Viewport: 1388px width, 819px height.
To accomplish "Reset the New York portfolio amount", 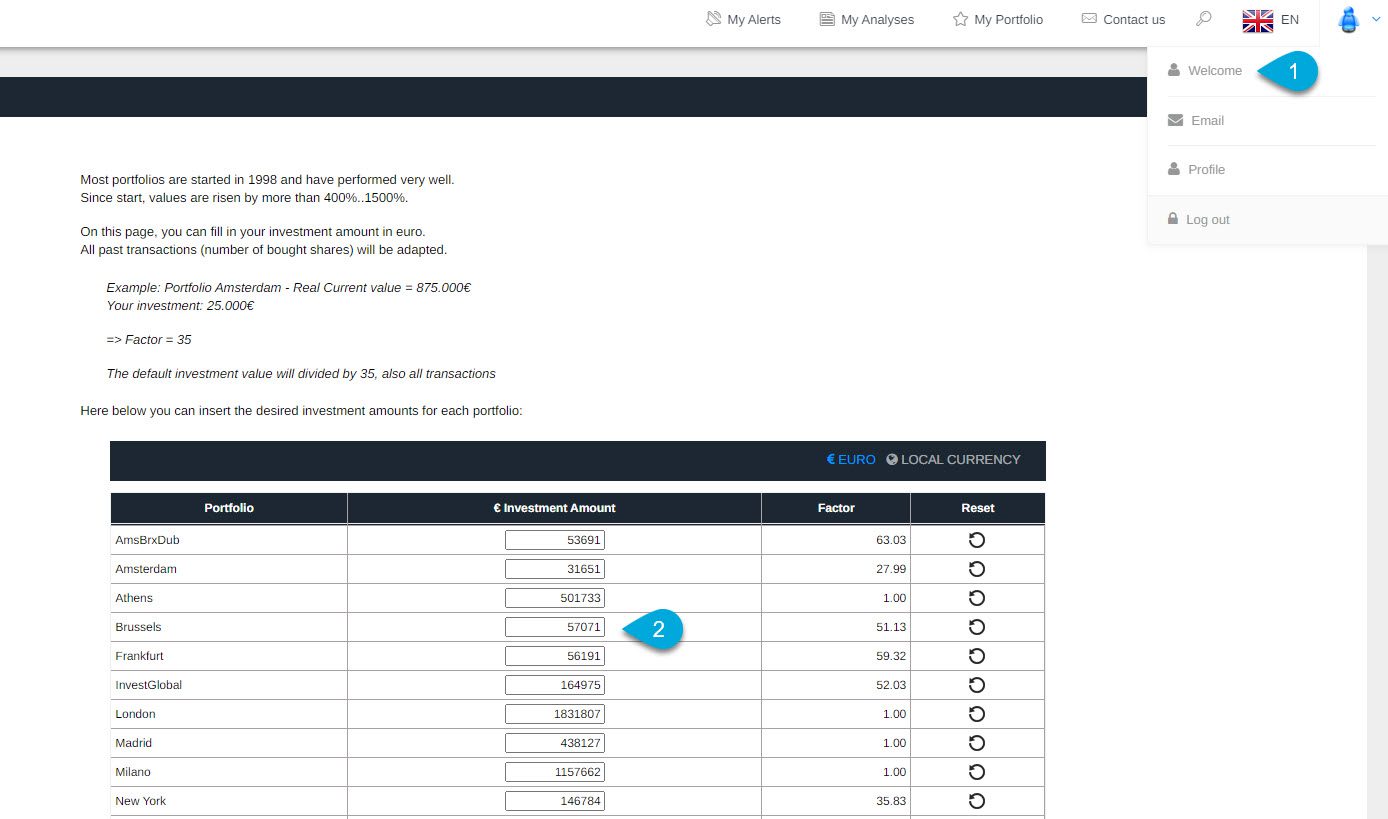I will point(977,801).
